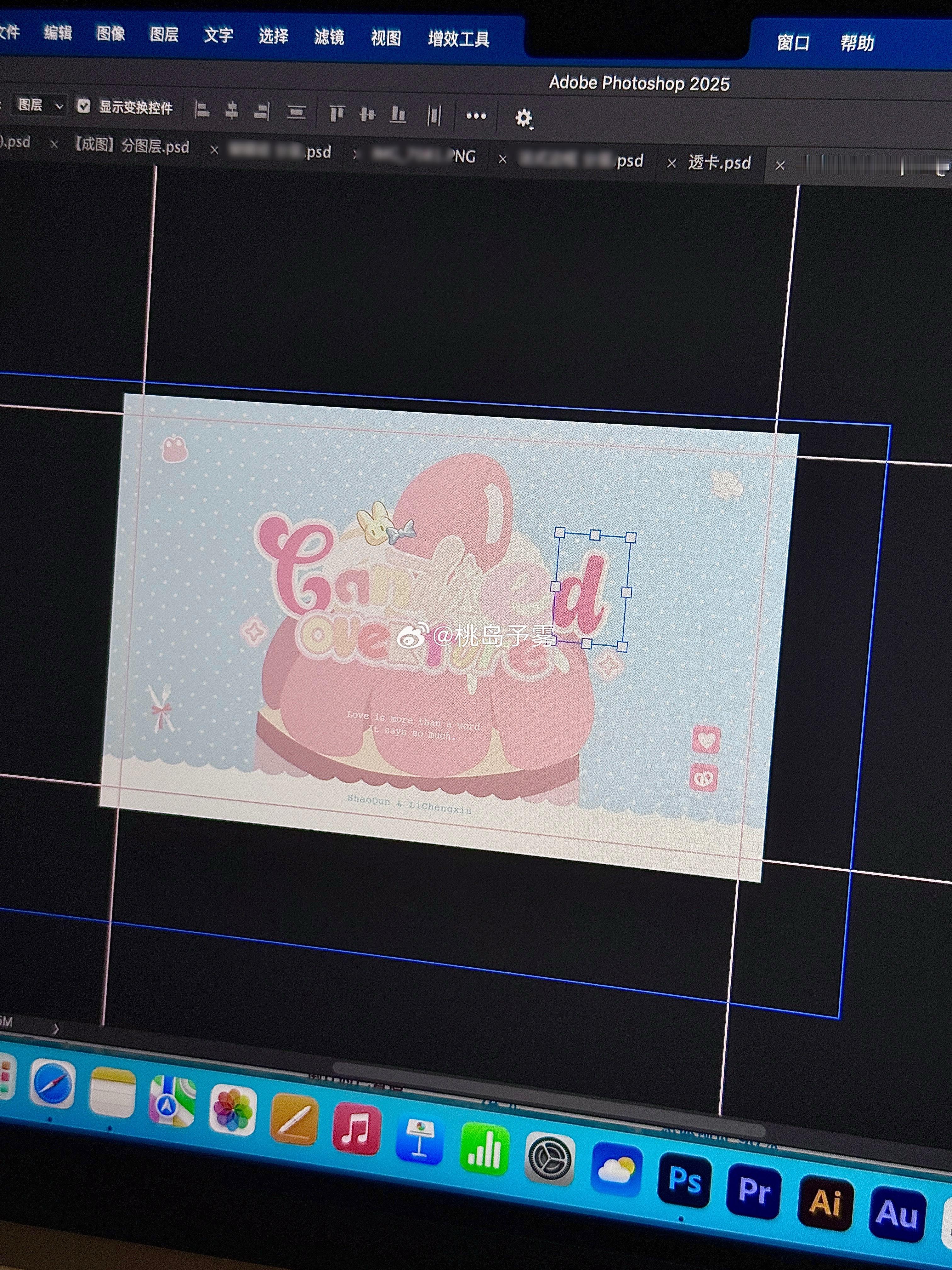Screen dimensions: 952x1270
Task: Open the 选择 menu
Action: (x=274, y=37)
